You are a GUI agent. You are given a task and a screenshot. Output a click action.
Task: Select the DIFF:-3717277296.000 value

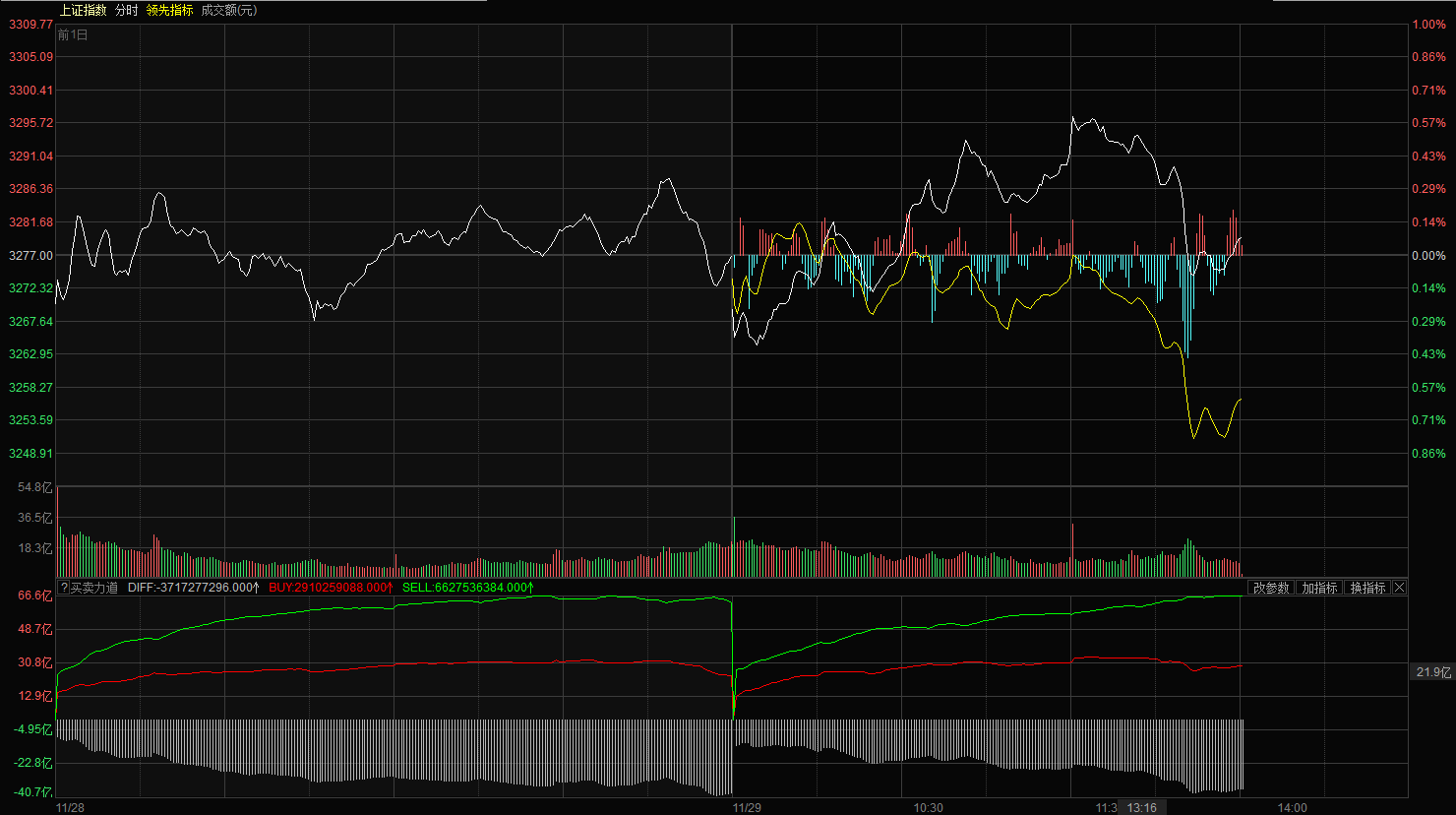click(194, 588)
